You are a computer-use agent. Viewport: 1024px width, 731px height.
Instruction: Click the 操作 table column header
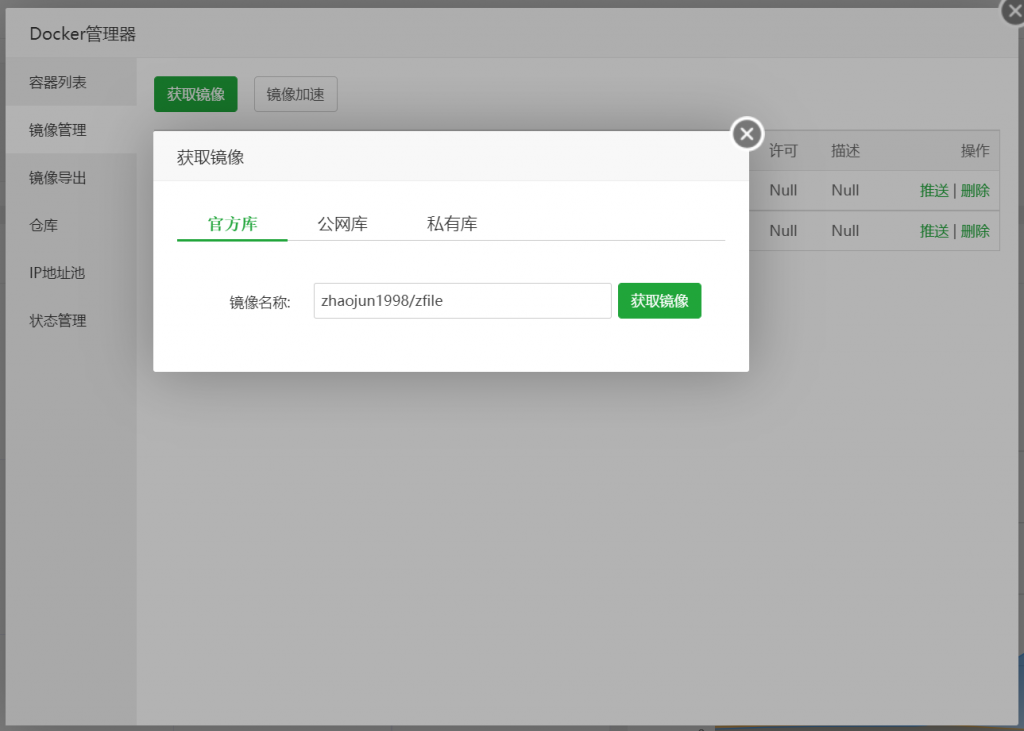click(x=975, y=150)
